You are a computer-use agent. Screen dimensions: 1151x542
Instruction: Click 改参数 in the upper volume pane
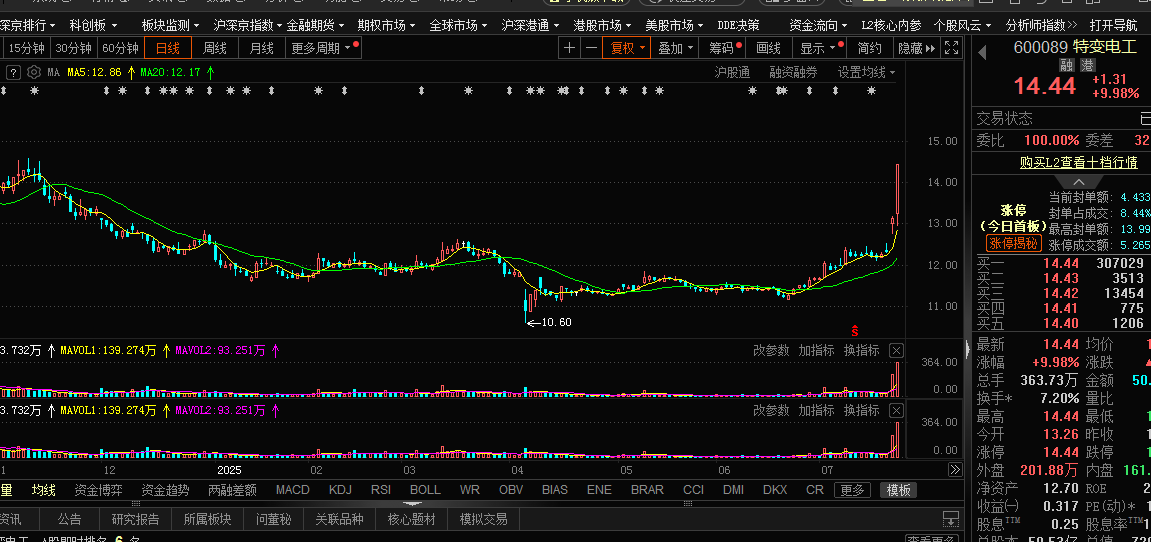point(771,350)
